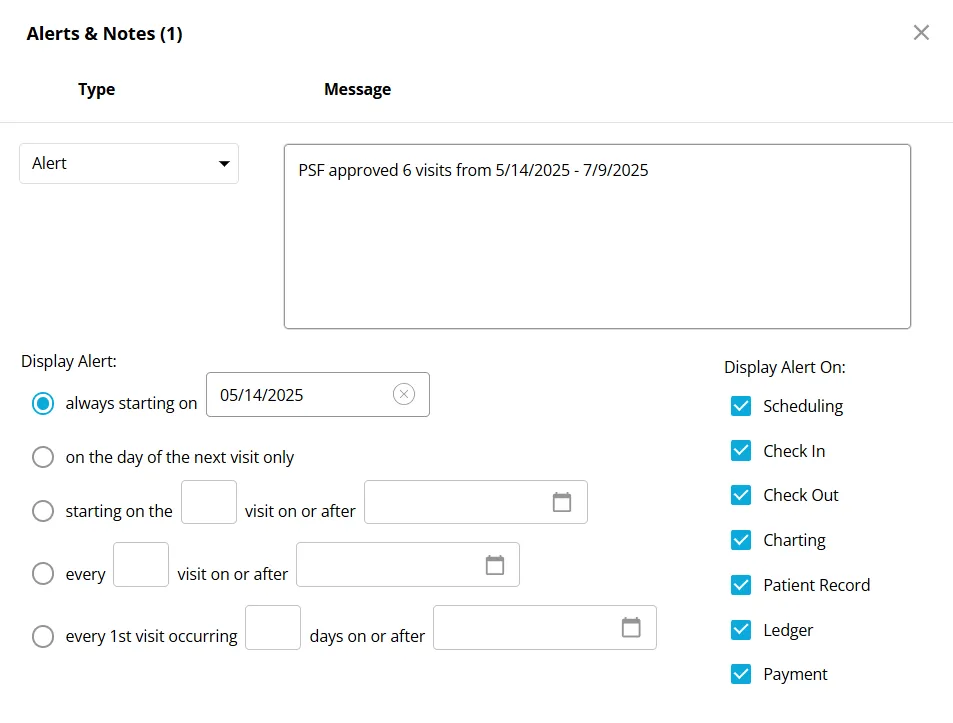This screenshot has height=723, width=953.
Task: Click the 05/14/2025 start date field
Action: click(x=318, y=394)
